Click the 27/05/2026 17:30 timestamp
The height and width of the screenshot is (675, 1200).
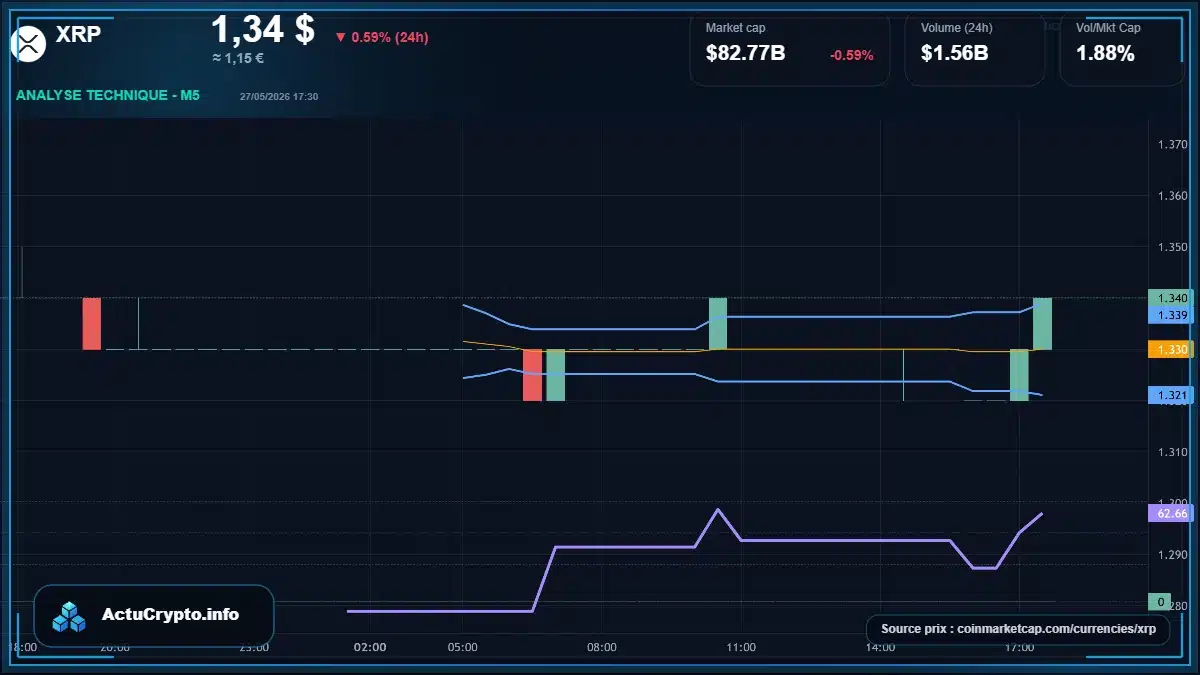(x=279, y=97)
